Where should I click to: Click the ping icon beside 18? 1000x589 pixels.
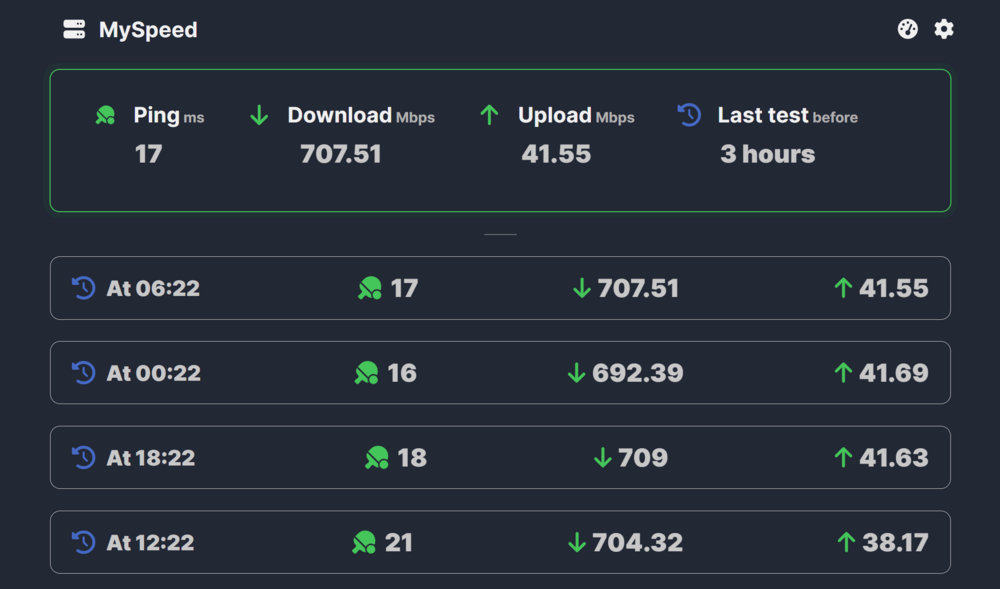(x=377, y=458)
